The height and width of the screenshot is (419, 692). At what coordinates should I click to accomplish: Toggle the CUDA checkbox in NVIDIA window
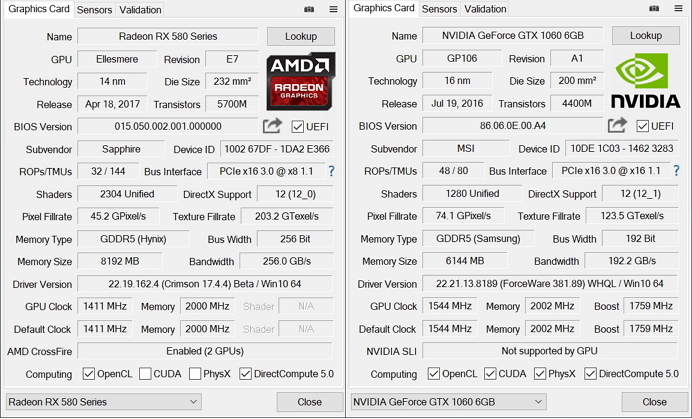(x=490, y=374)
